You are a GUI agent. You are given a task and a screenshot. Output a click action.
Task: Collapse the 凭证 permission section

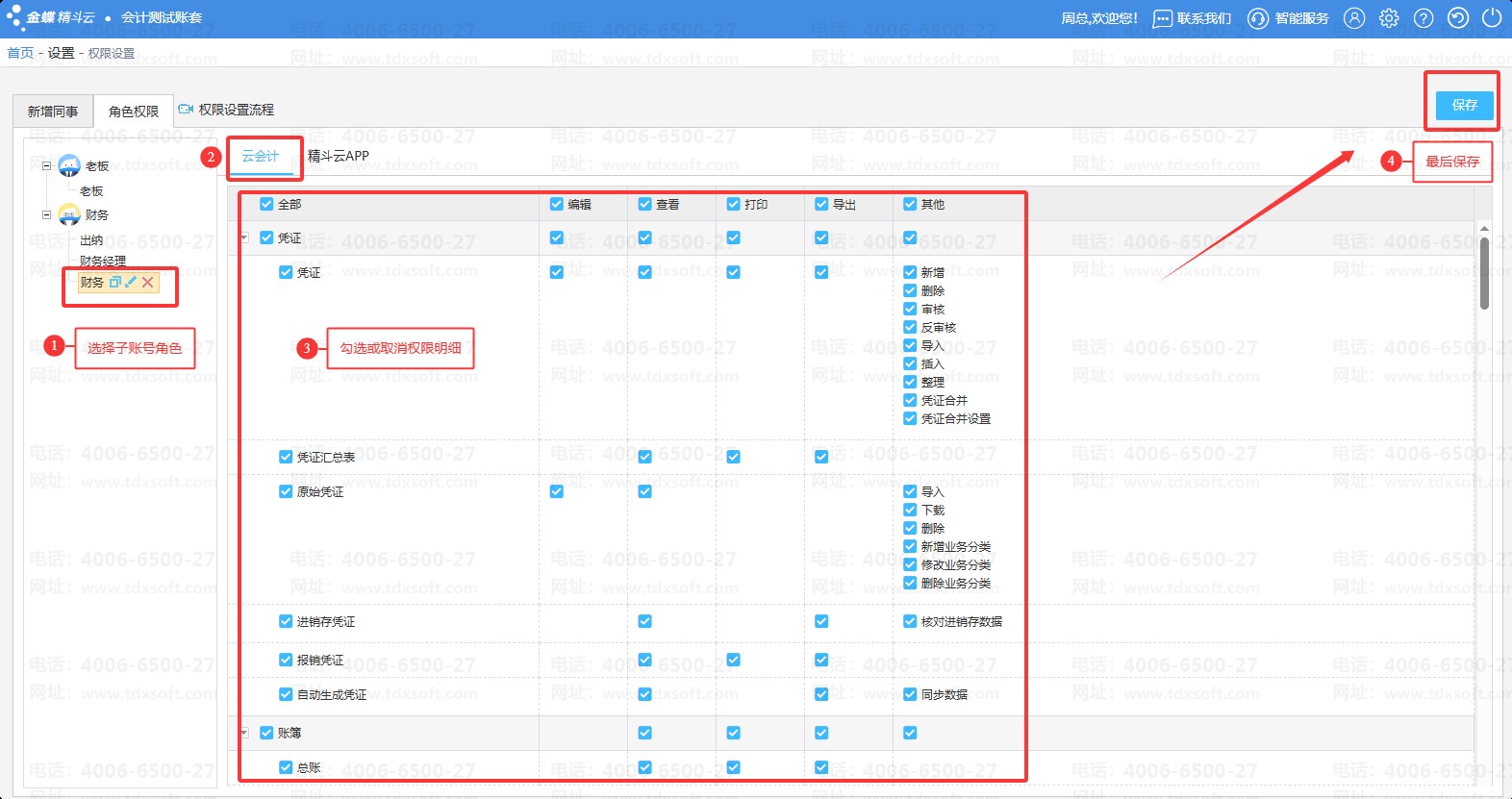[244, 237]
